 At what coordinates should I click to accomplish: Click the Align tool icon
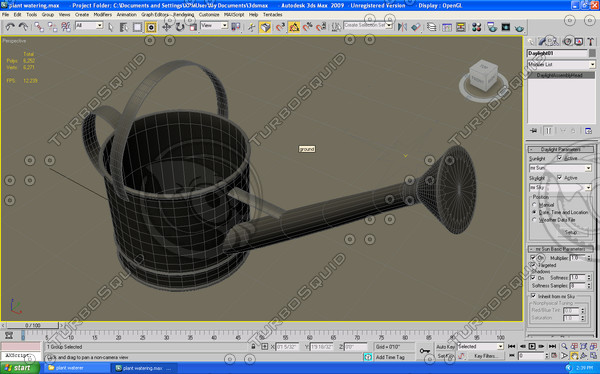coord(416,27)
